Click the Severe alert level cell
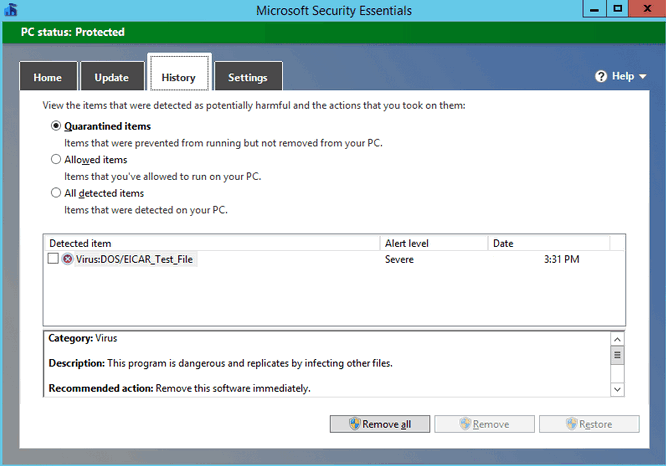 tap(399, 259)
